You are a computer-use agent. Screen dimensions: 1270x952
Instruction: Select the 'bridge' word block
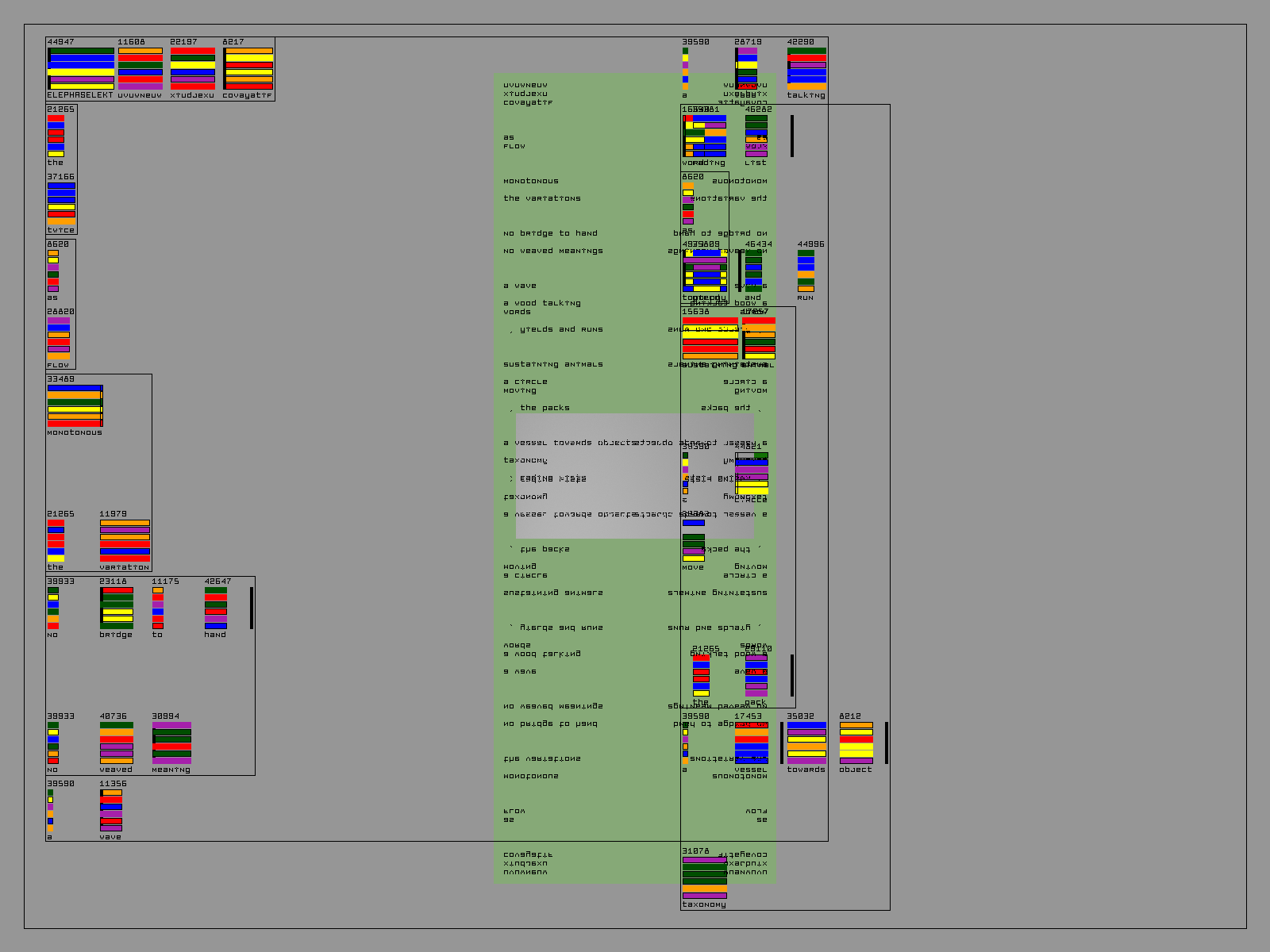click(117, 608)
